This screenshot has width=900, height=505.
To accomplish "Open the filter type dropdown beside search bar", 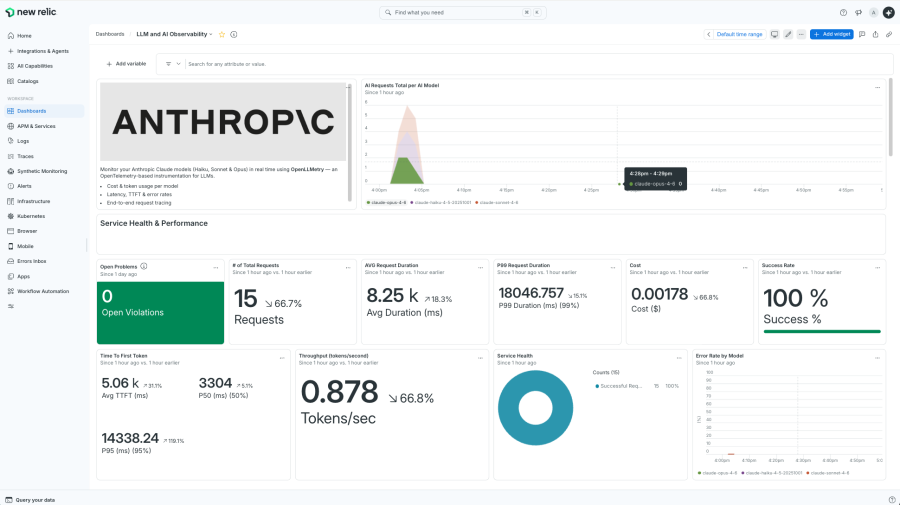I will (x=173, y=64).
